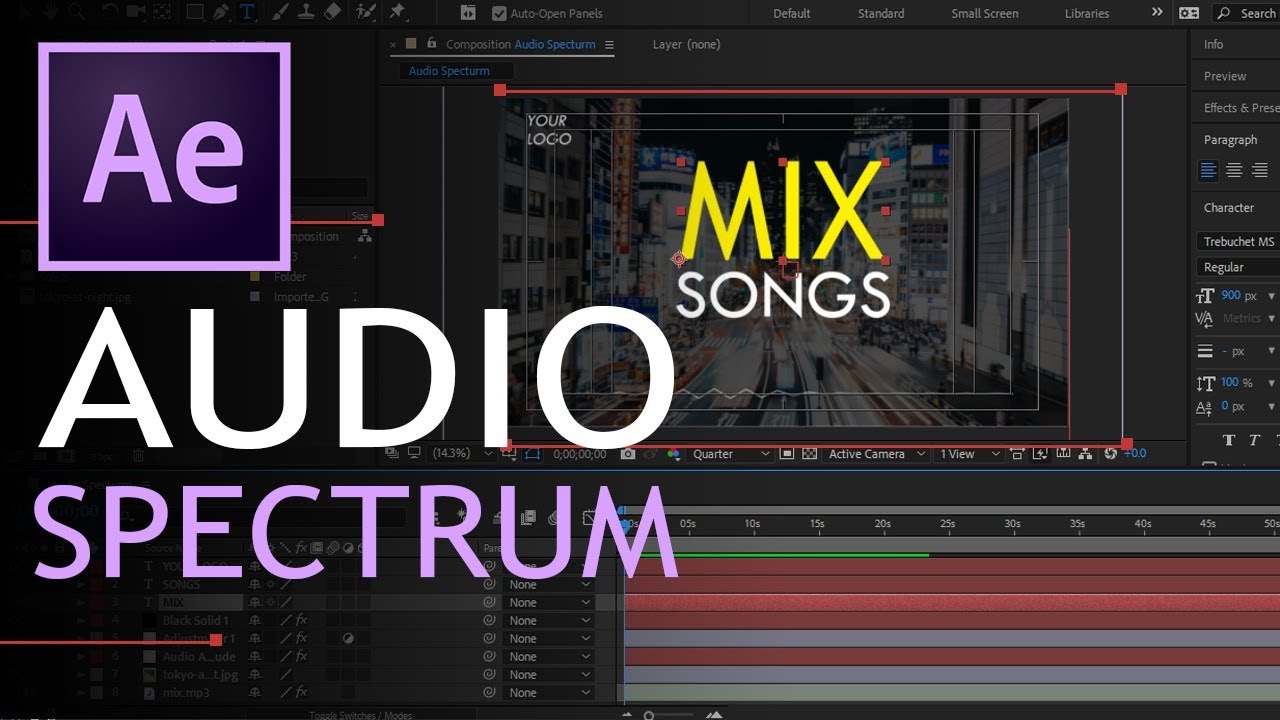The image size is (1280, 720).
Task: Click the timeline zoom slider handle
Action: [650, 715]
